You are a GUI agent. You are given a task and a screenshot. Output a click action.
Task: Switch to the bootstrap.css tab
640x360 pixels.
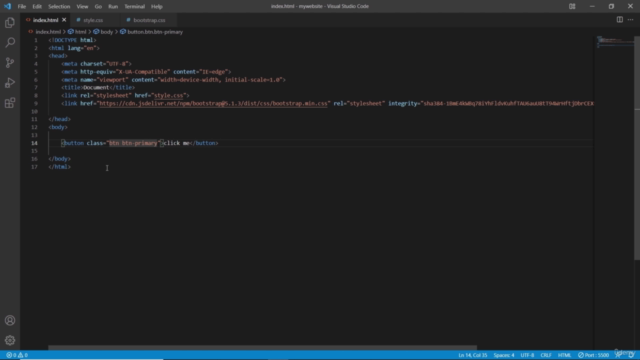(149, 20)
